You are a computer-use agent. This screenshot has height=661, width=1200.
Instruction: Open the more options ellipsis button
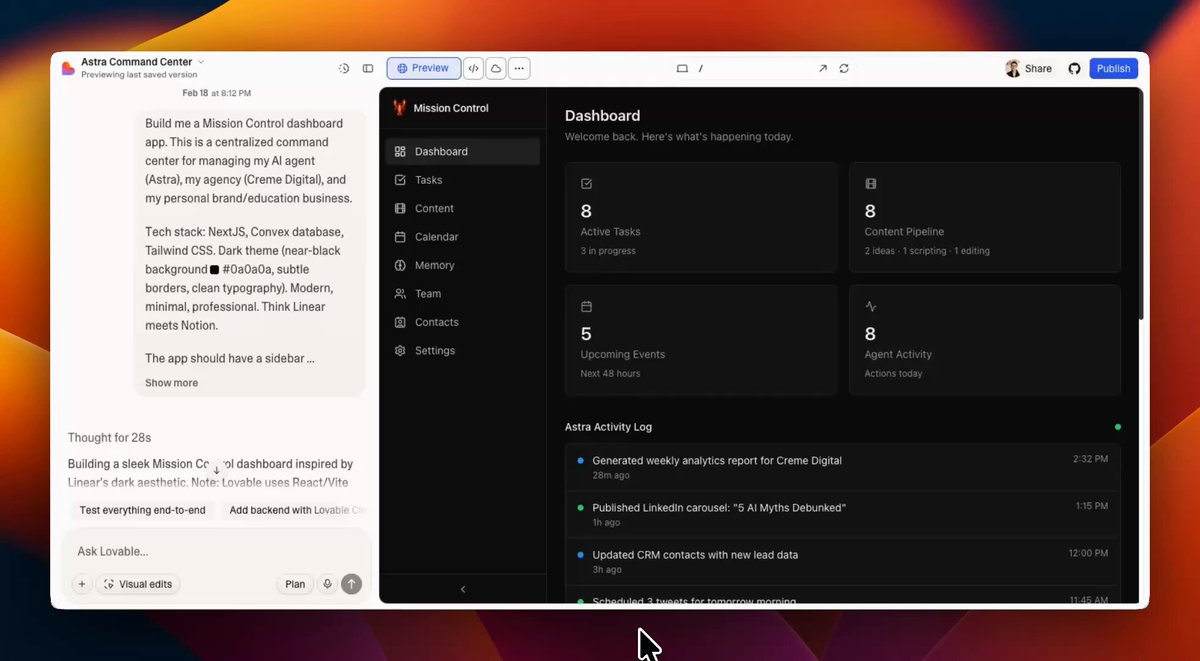click(x=519, y=68)
